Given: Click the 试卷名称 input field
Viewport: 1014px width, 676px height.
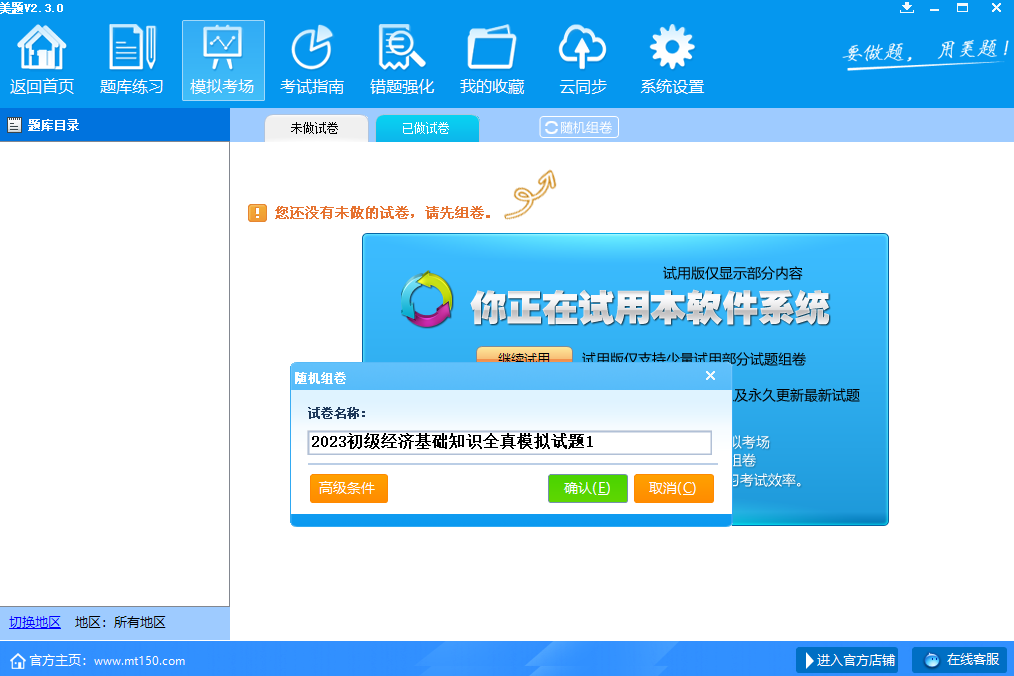Looking at the screenshot, I should tap(510, 442).
